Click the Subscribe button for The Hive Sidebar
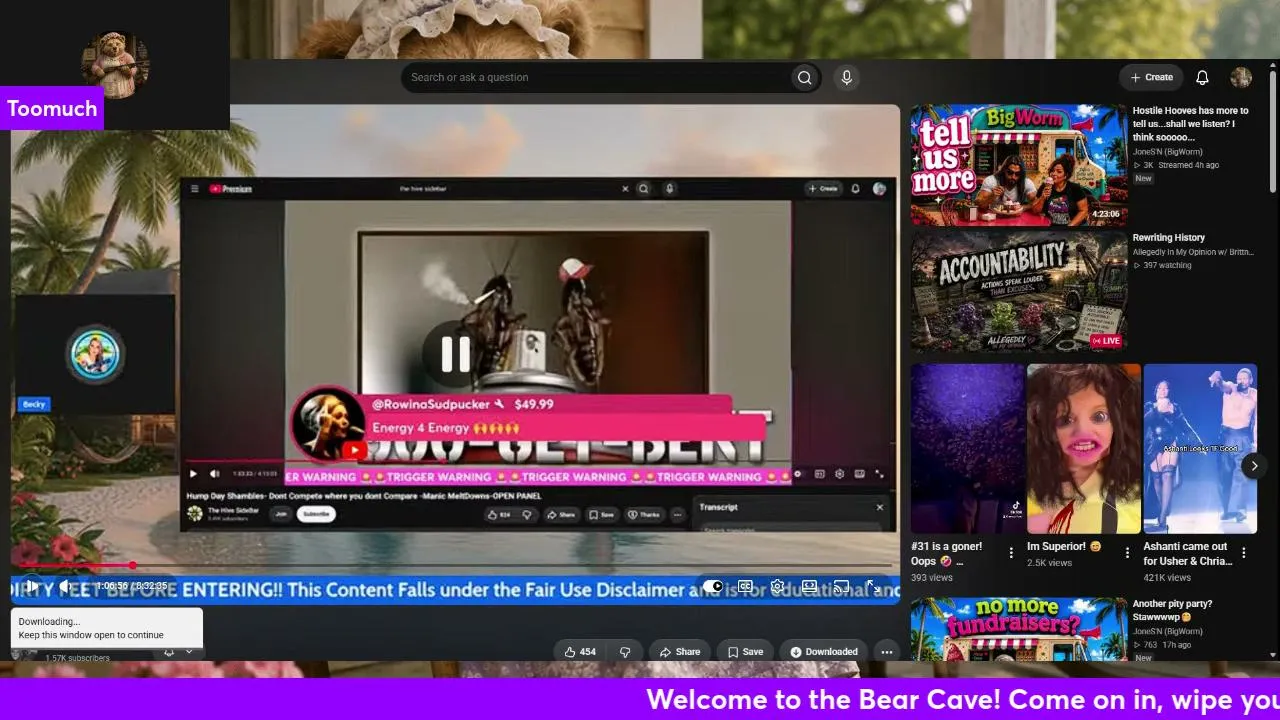 (316, 514)
